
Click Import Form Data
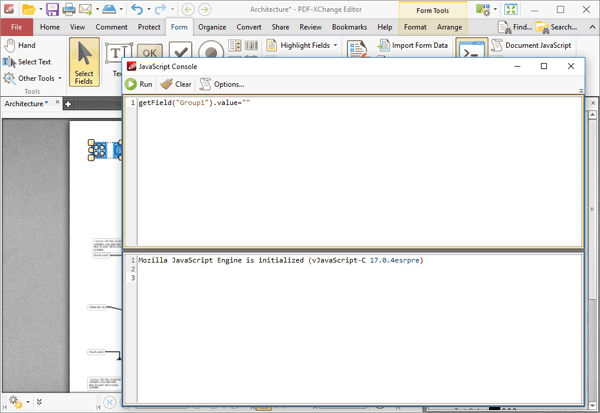412,45
